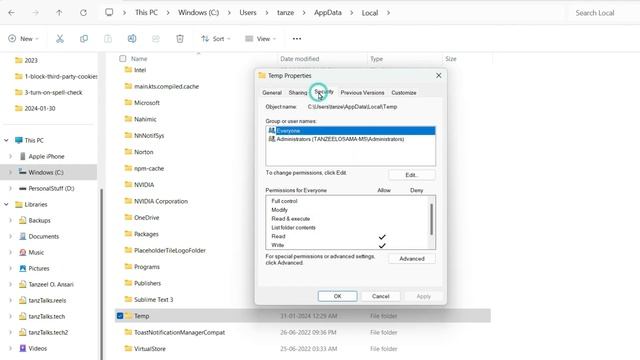Image resolution: width=640 pixels, height=360 pixels.
Task: Click the Cut scissors icon
Action: 60,39
